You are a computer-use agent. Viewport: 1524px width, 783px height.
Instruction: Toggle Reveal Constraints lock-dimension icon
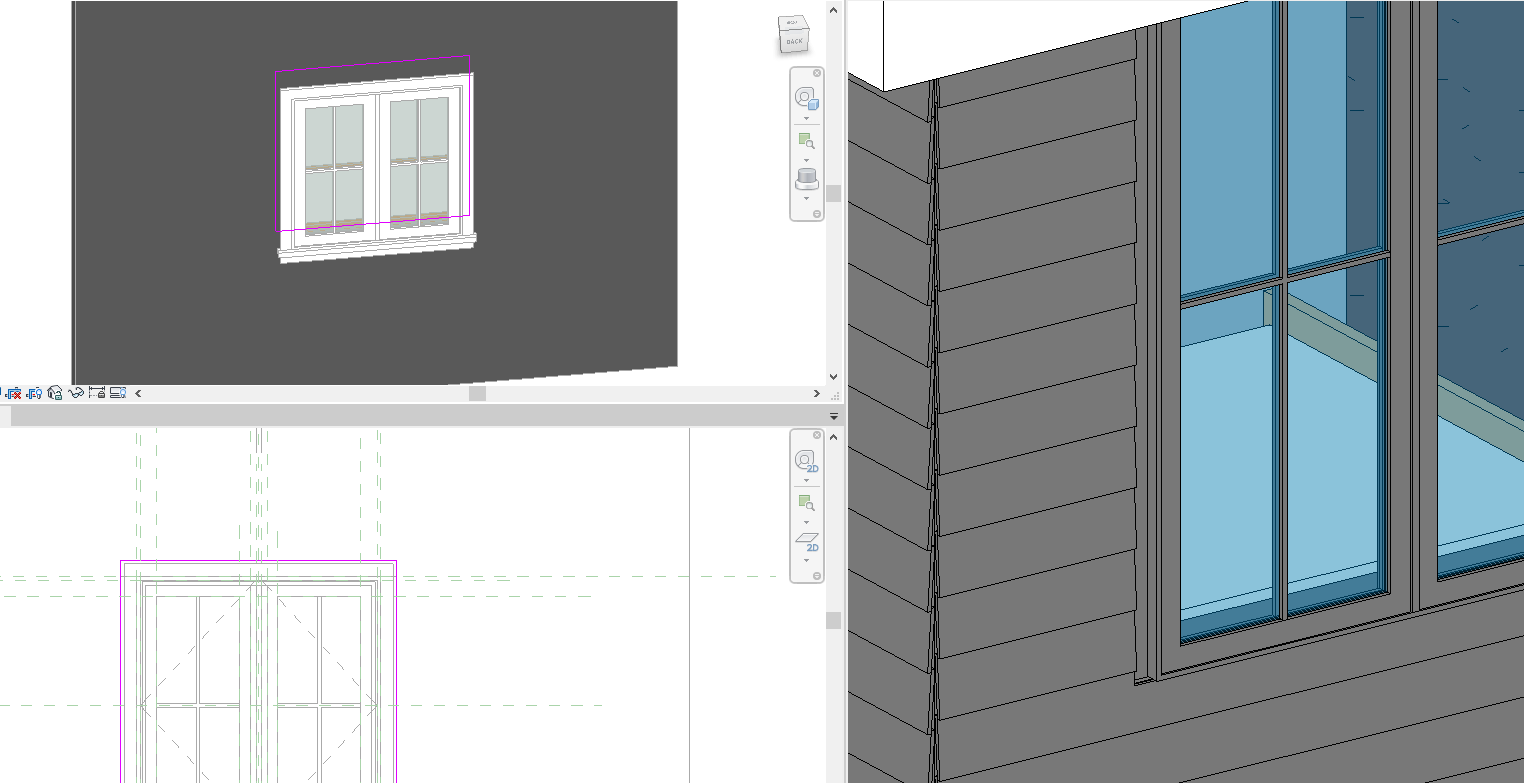[97, 393]
